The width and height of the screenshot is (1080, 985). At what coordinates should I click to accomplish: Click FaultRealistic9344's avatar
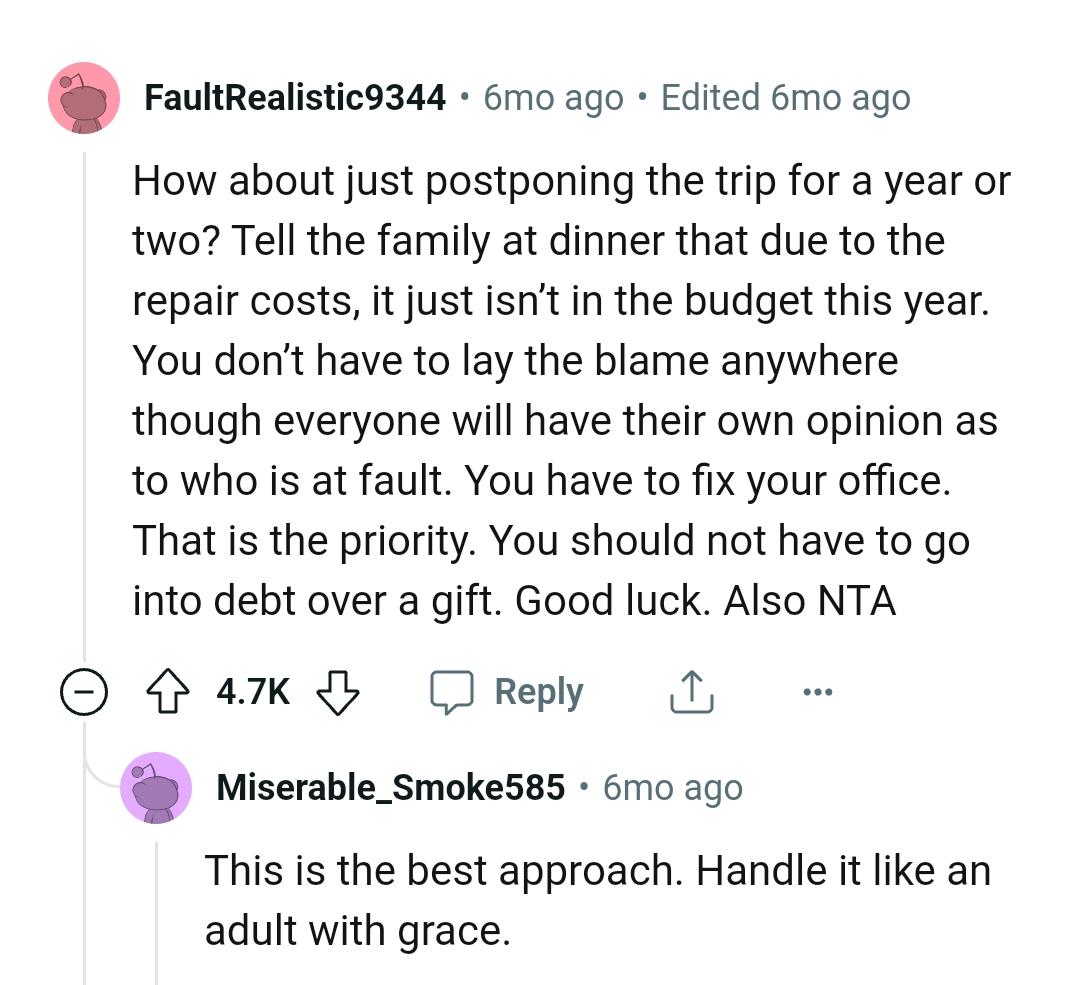click(x=84, y=97)
